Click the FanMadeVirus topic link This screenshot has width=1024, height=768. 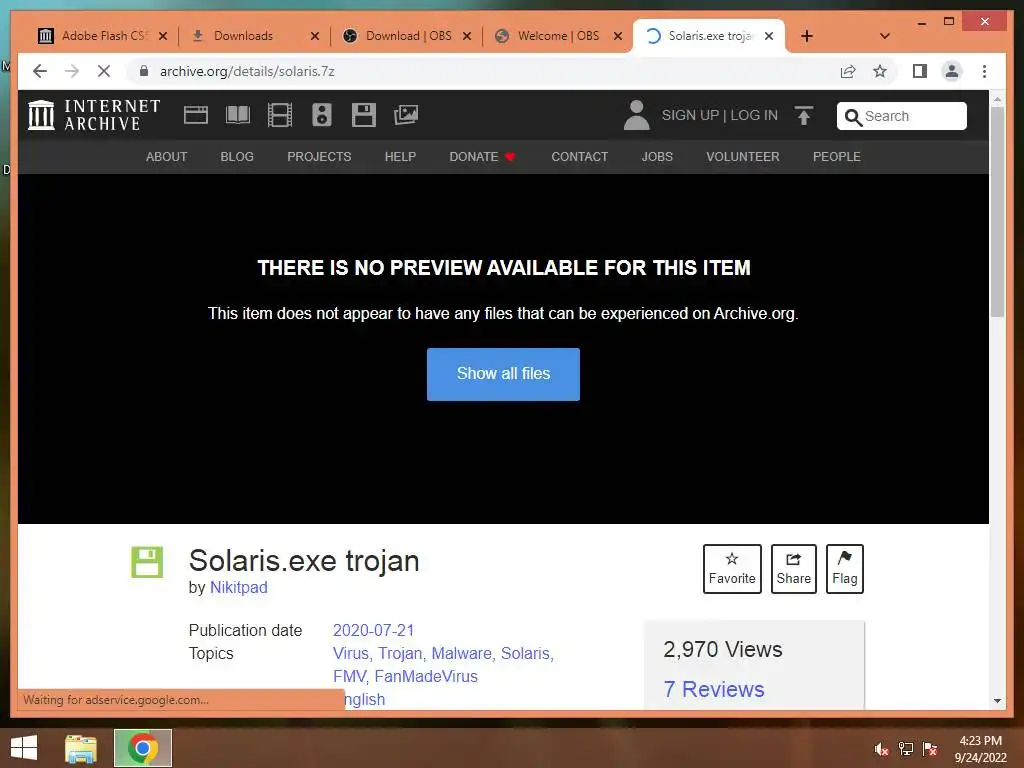click(x=426, y=677)
